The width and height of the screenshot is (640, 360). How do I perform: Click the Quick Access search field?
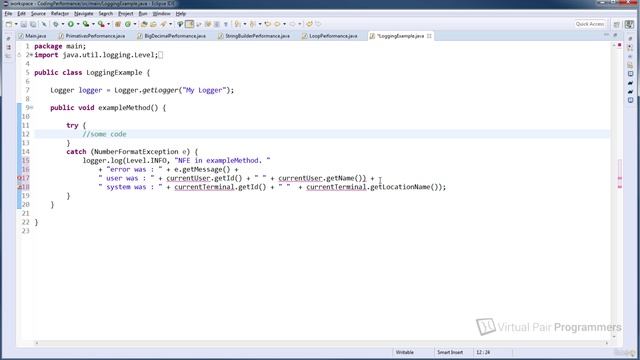point(590,24)
